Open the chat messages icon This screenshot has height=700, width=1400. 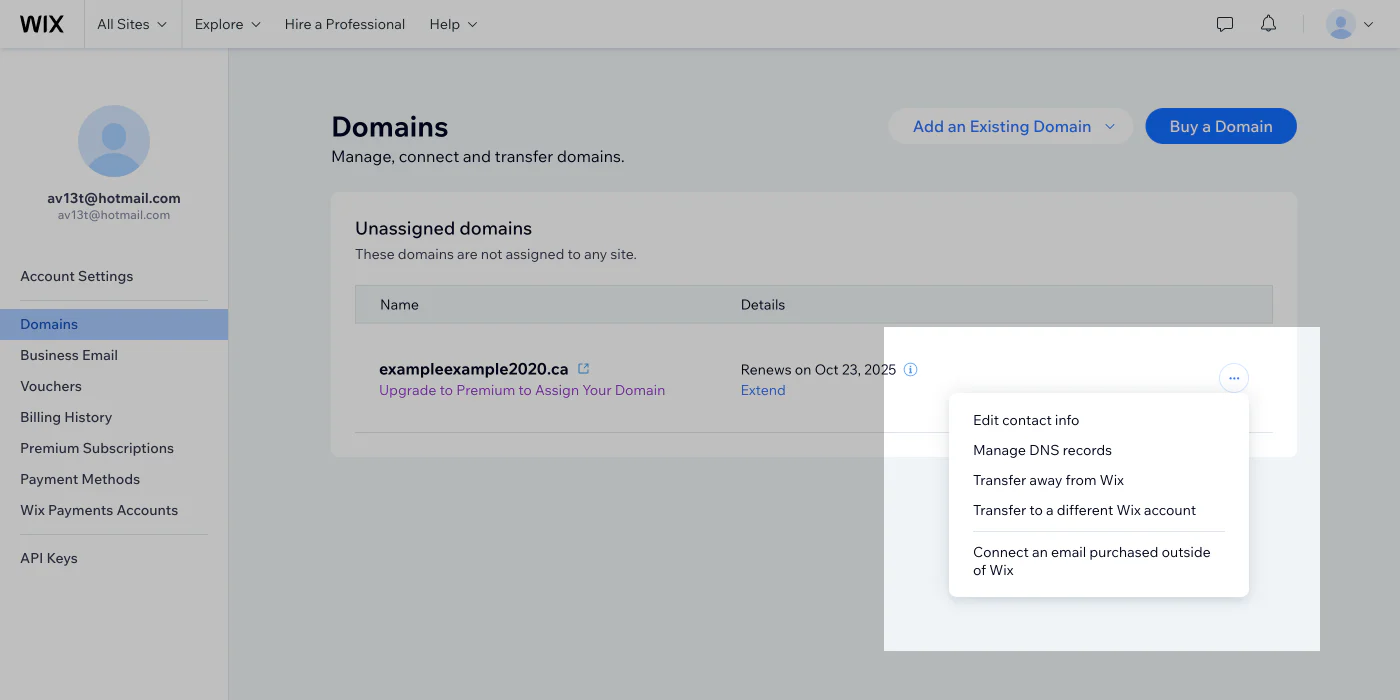click(1224, 23)
